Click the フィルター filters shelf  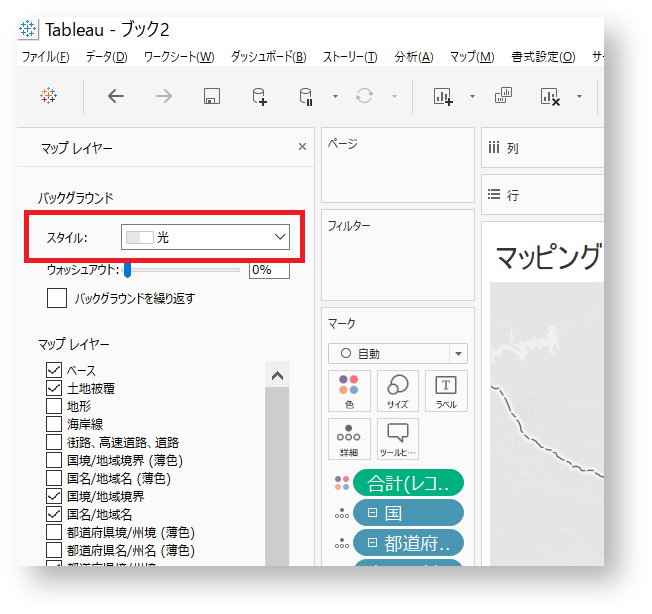click(x=398, y=255)
